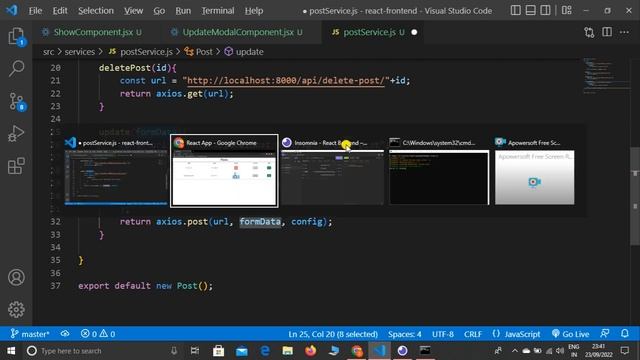Open the Go menu
The height and width of the screenshot is (360, 640).
tap(159, 11)
